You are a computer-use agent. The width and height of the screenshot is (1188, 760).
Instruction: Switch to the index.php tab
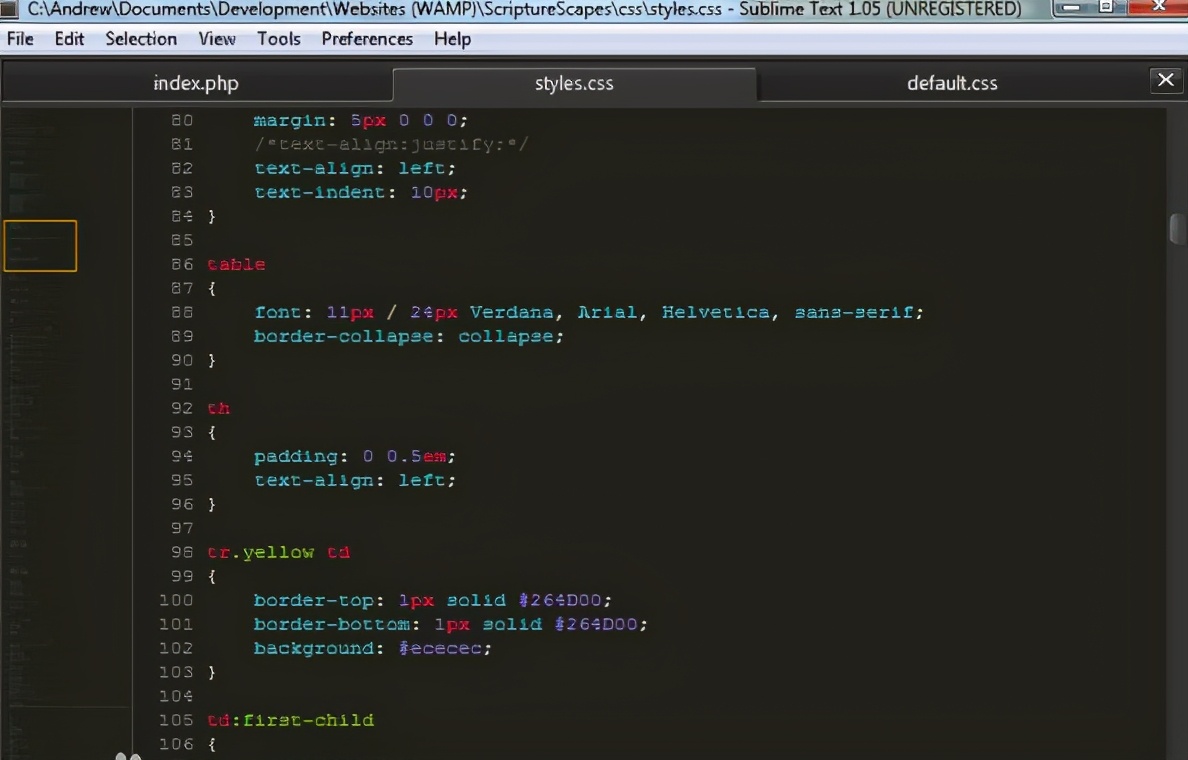click(x=196, y=83)
